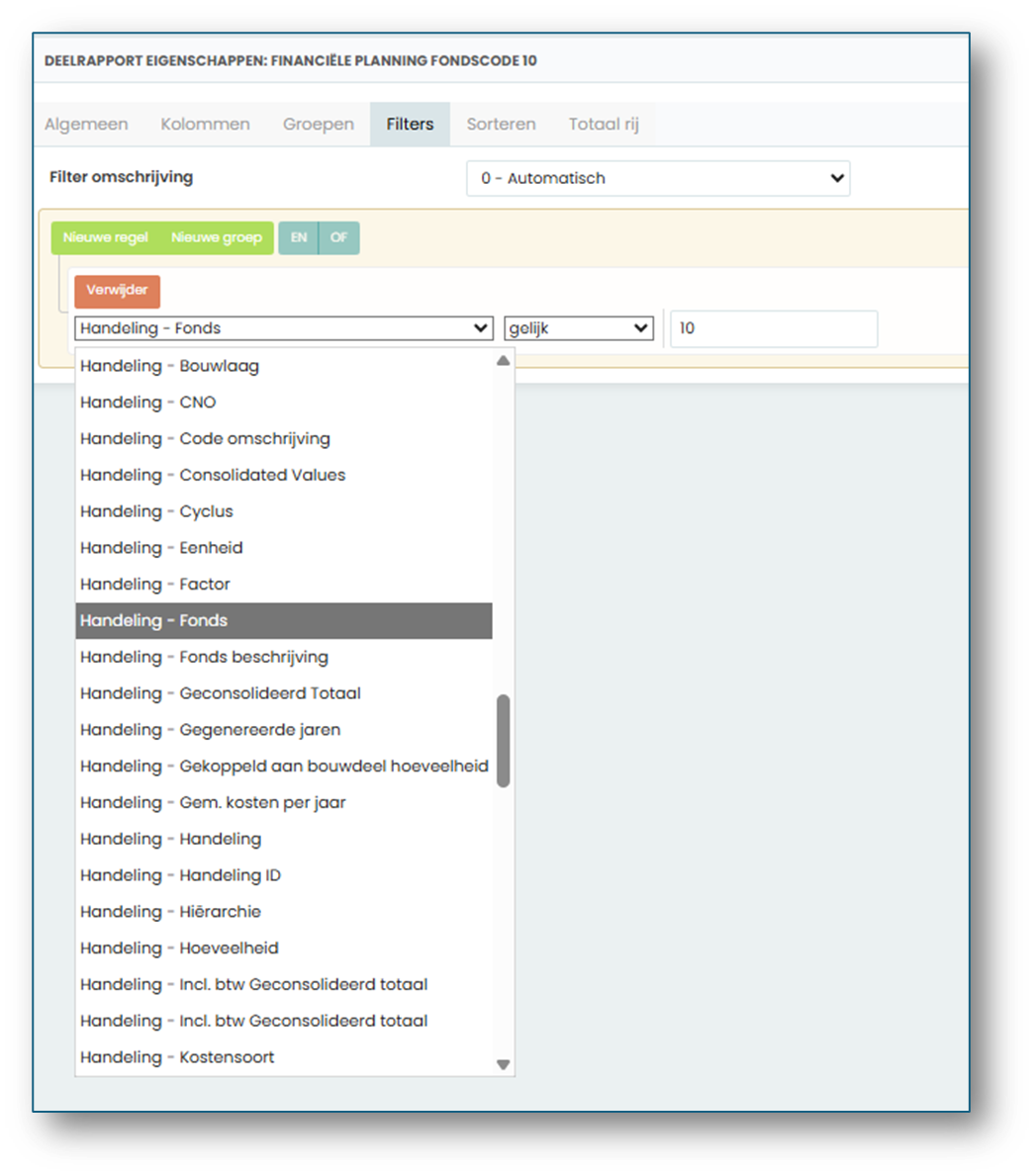Viewport: 1034px width, 1176px height.
Task: Toggle the EN logic operator
Action: [299, 237]
